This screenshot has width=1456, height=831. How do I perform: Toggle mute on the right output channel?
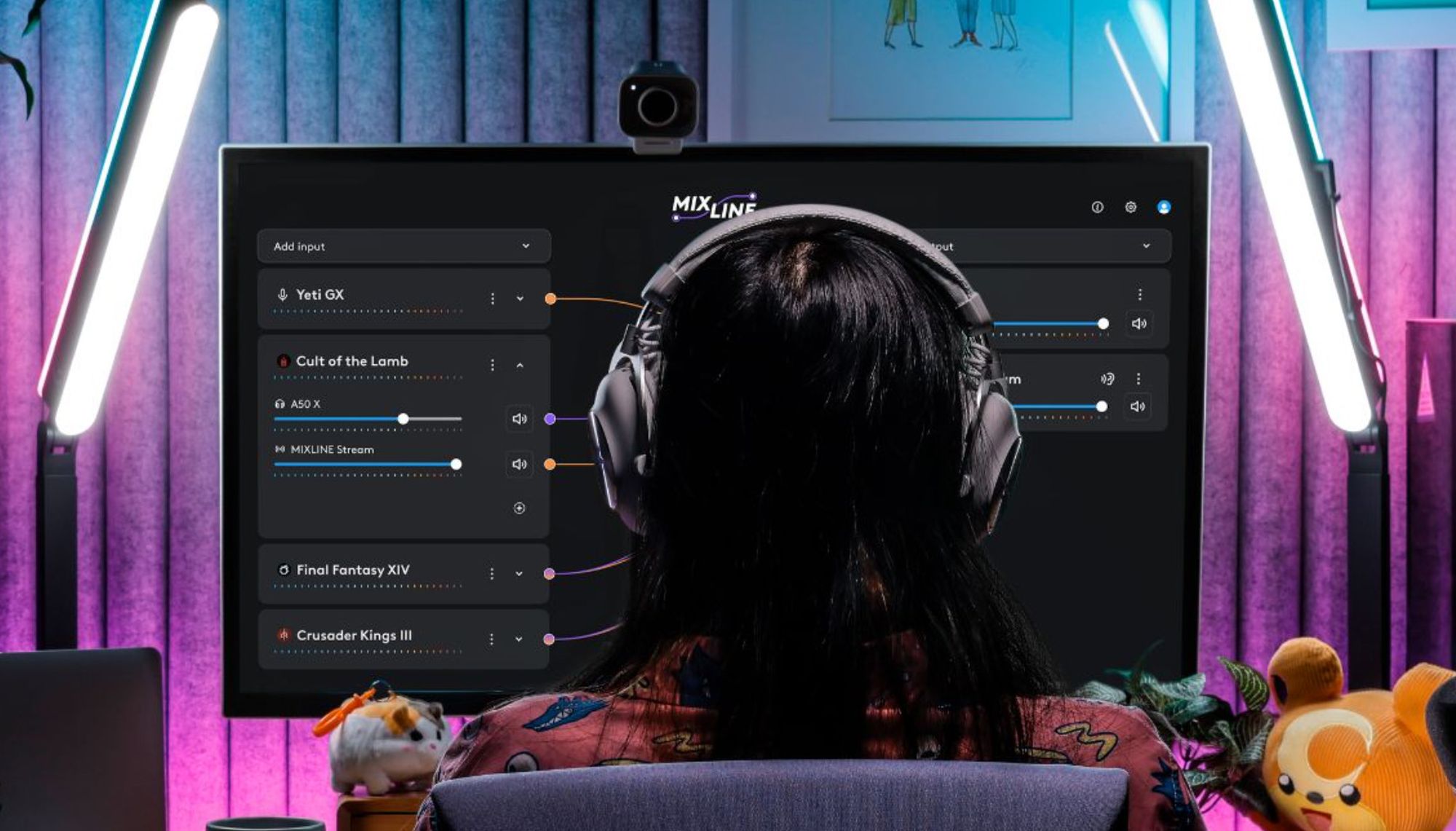pyautogui.click(x=1139, y=323)
